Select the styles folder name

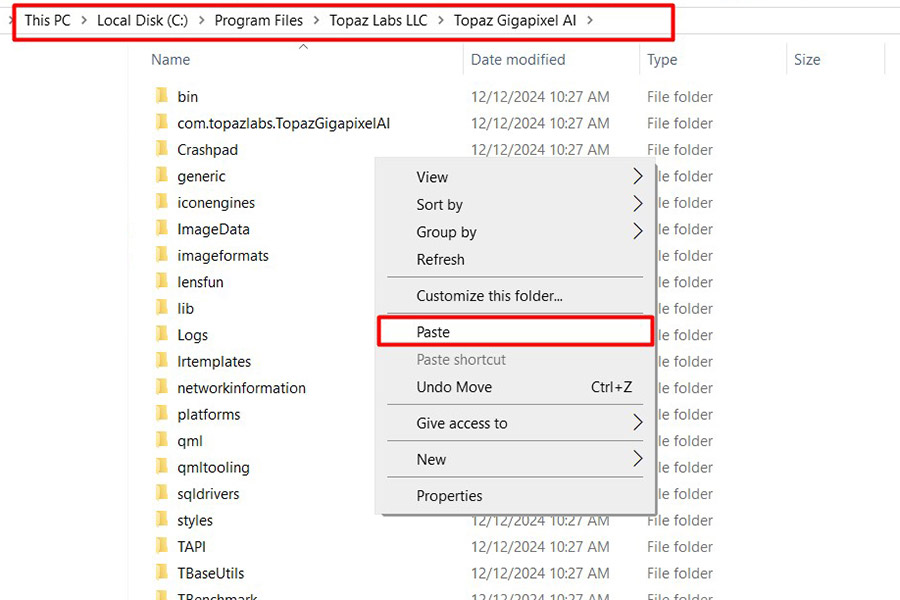pyautogui.click(x=195, y=520)
